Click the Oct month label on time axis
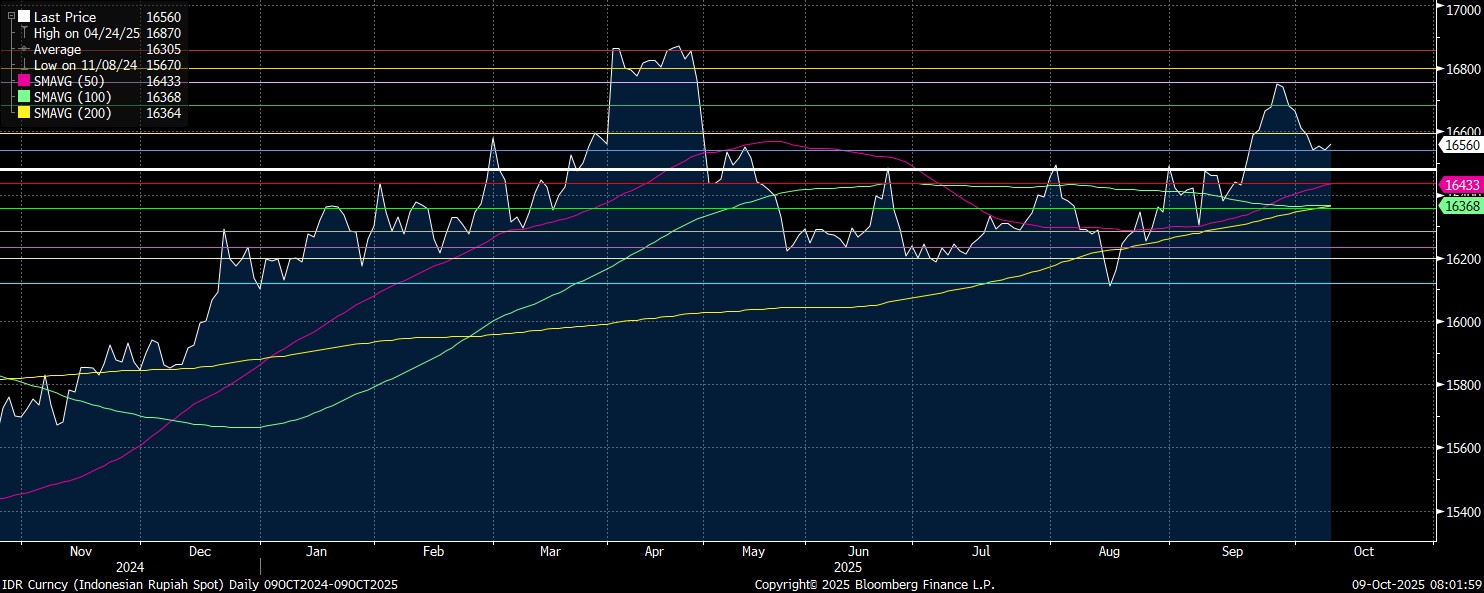Viewport: 1484px width, 593px height. pos(1363,551)
